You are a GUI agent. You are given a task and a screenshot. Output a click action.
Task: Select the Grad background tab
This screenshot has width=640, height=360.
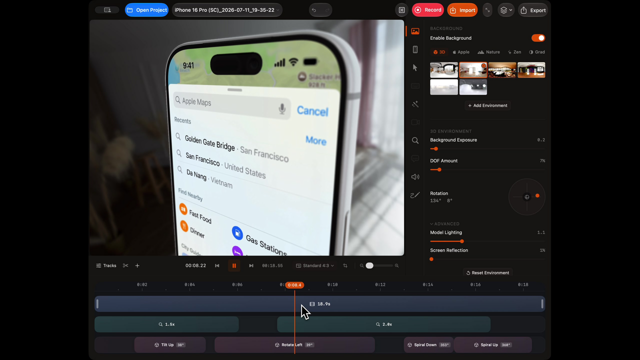coord(537,52)
